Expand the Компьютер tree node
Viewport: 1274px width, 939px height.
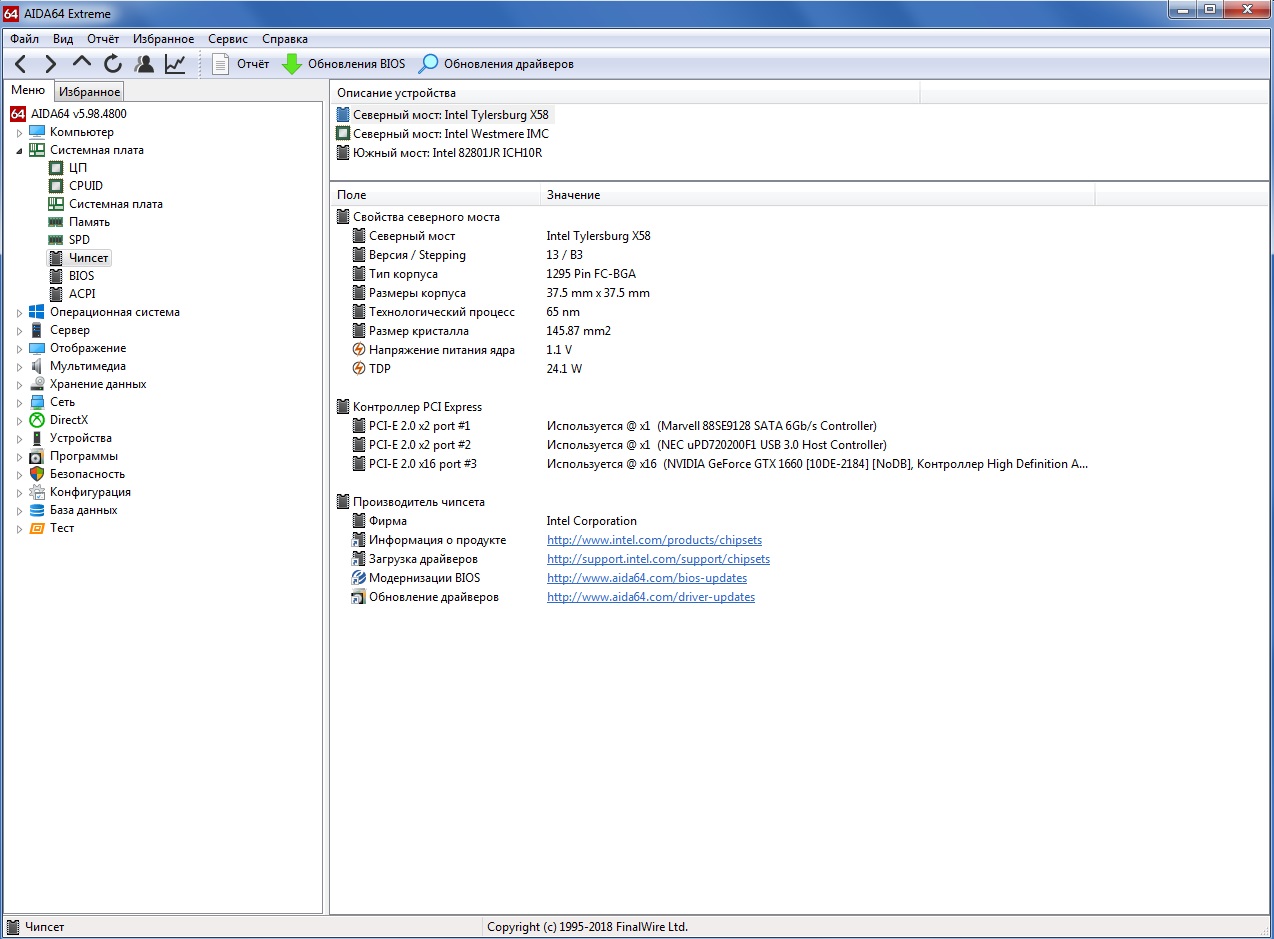(19, 132)
